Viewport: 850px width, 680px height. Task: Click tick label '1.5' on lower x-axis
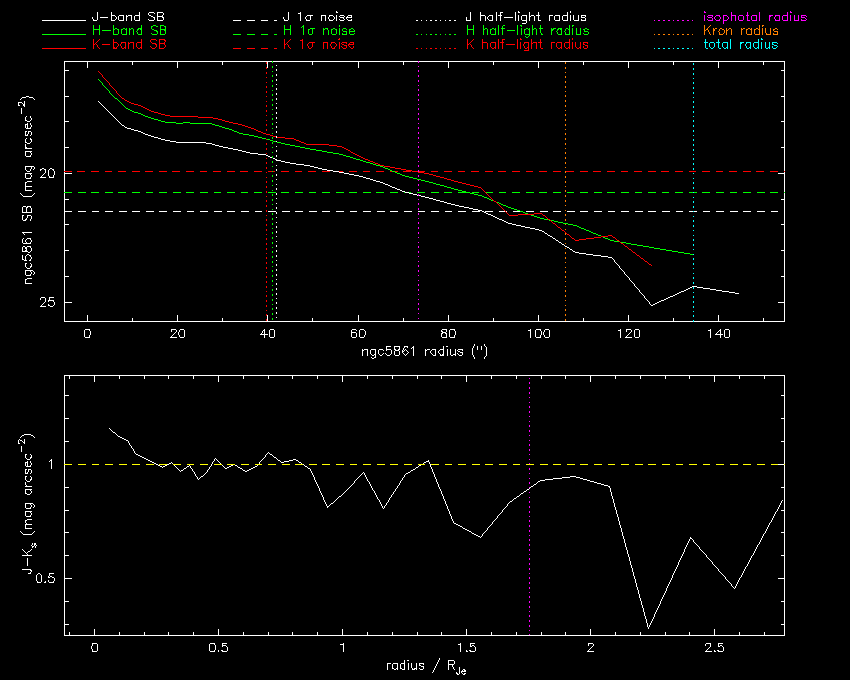pos(467,647)
